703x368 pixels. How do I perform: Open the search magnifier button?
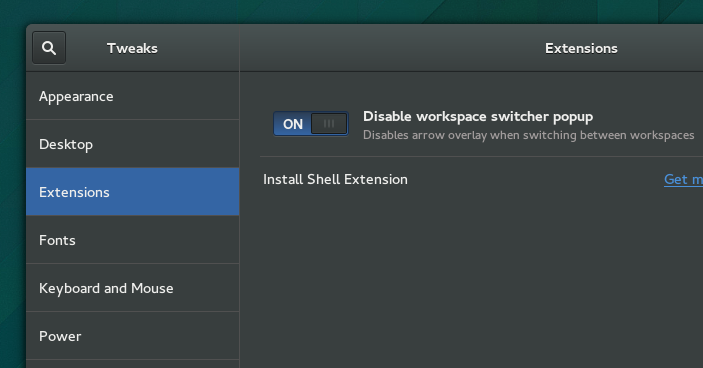click(x=49, y=48)
